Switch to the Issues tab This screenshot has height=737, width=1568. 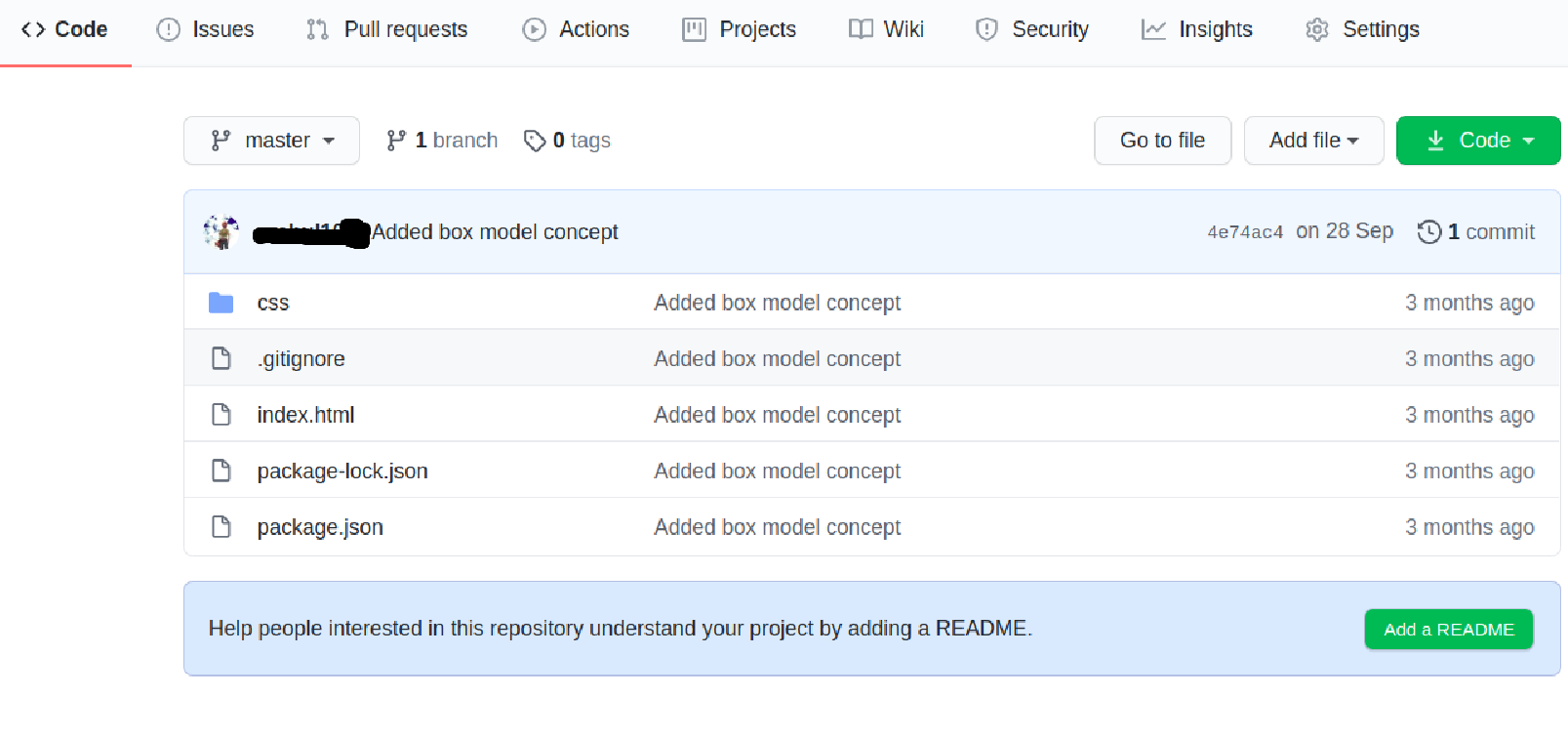pyautogui.click(x=206, y=29)
